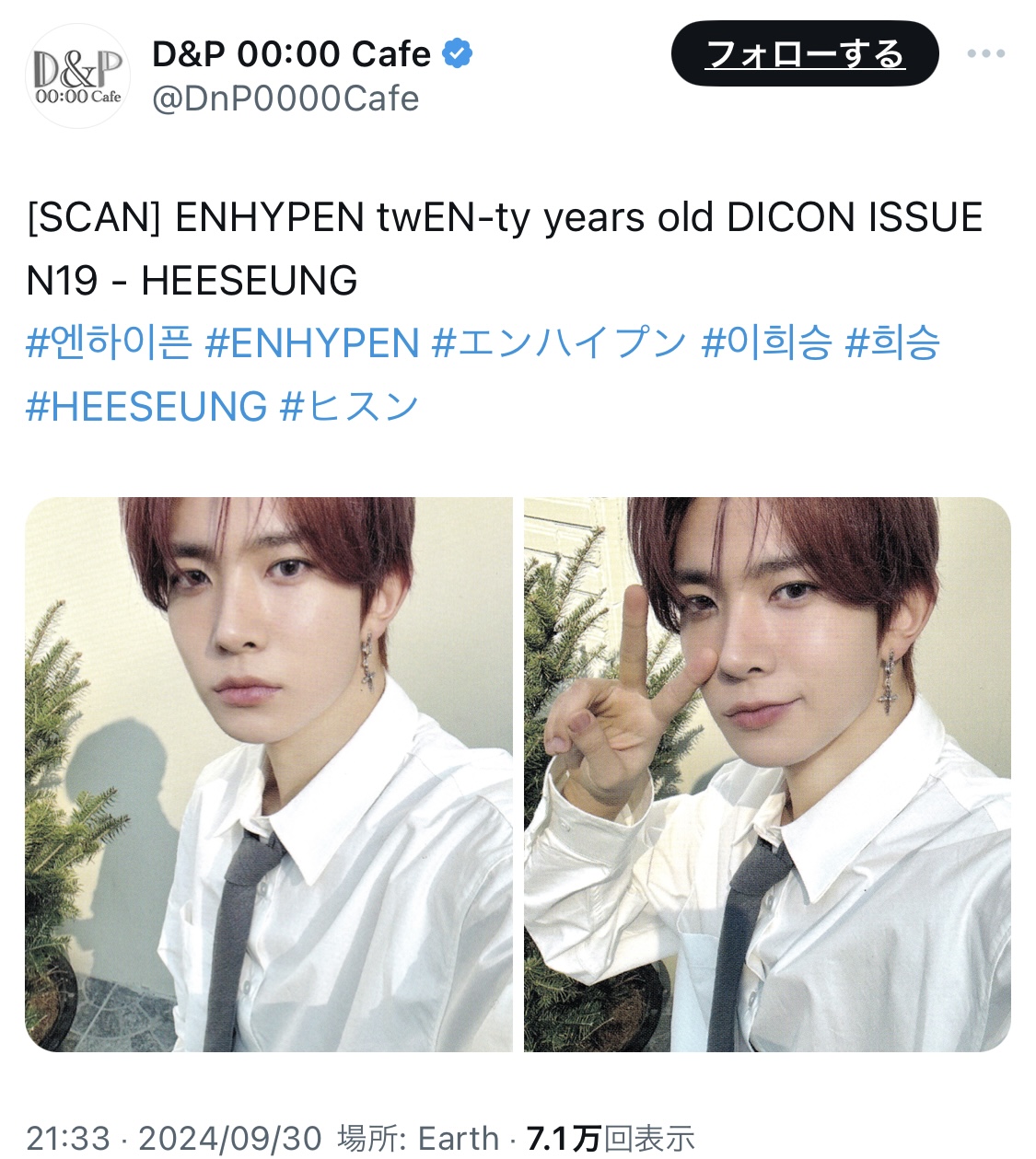This screenshot has width=1036, height=1159.
Task: Open hashtag #ヒスン
Action: tap(350, 406)
